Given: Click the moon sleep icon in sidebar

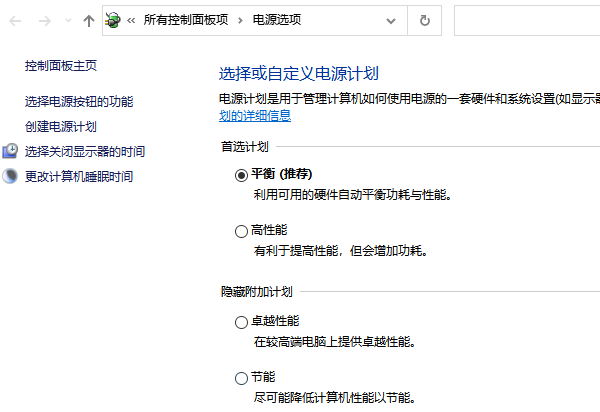Looking at the screenshot, I should click(10, 176).
